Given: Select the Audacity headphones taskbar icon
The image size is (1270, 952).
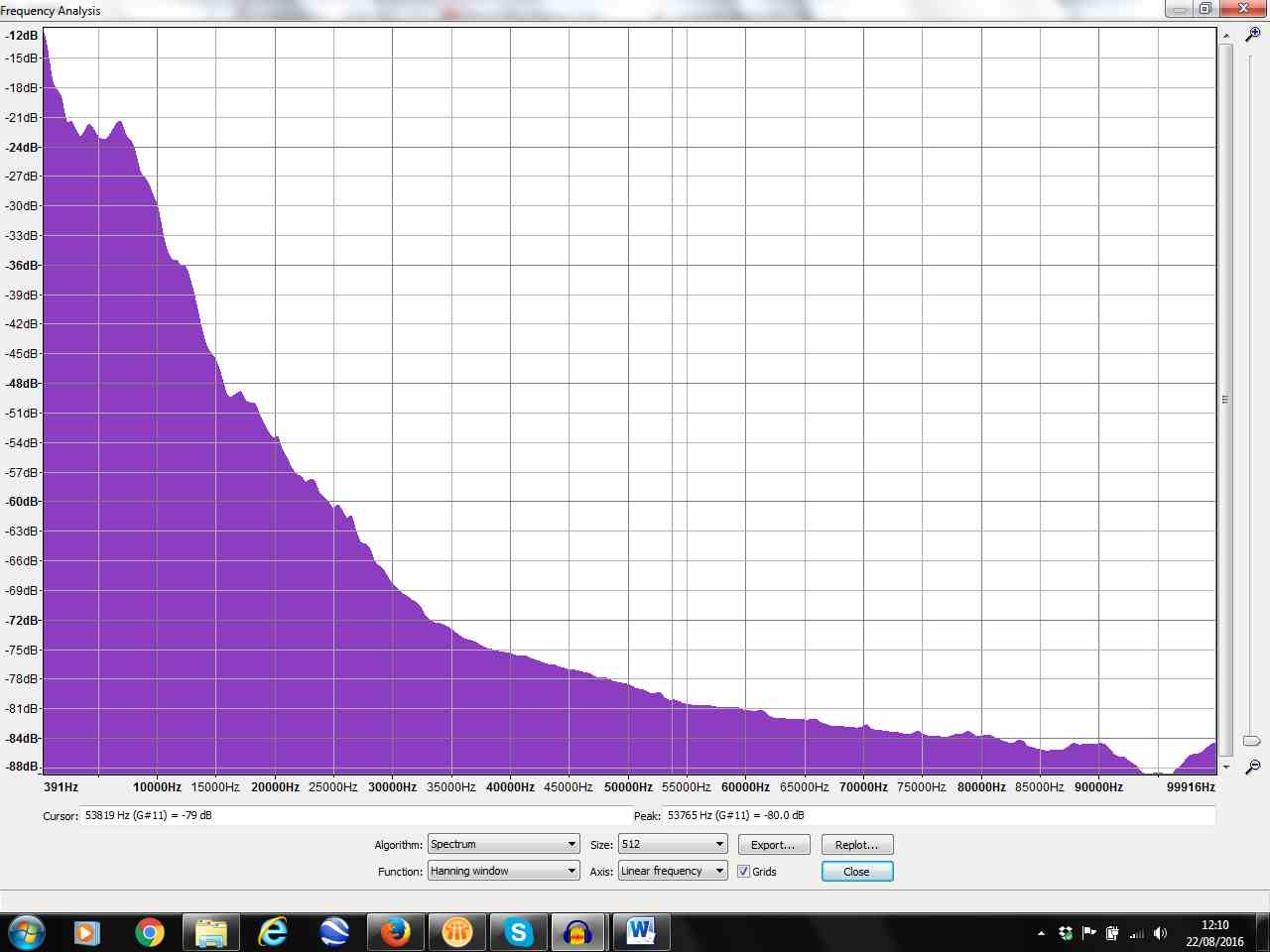Looking at the screenshot, I should (x=578, y=932).
